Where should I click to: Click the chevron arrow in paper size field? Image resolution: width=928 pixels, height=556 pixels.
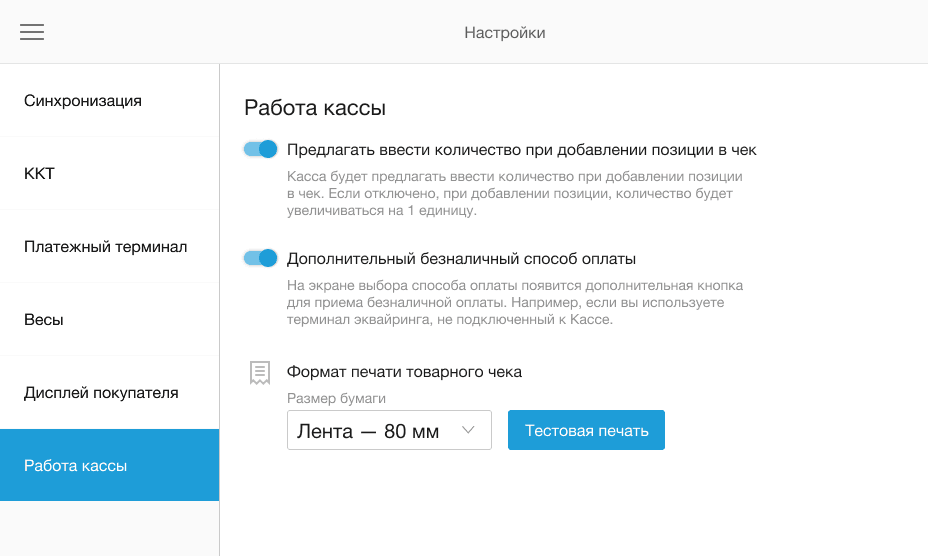(467, 431)
